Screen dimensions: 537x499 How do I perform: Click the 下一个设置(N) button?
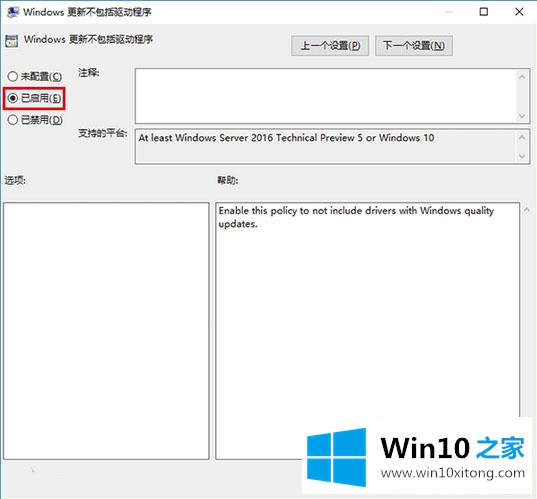(414, 46)
